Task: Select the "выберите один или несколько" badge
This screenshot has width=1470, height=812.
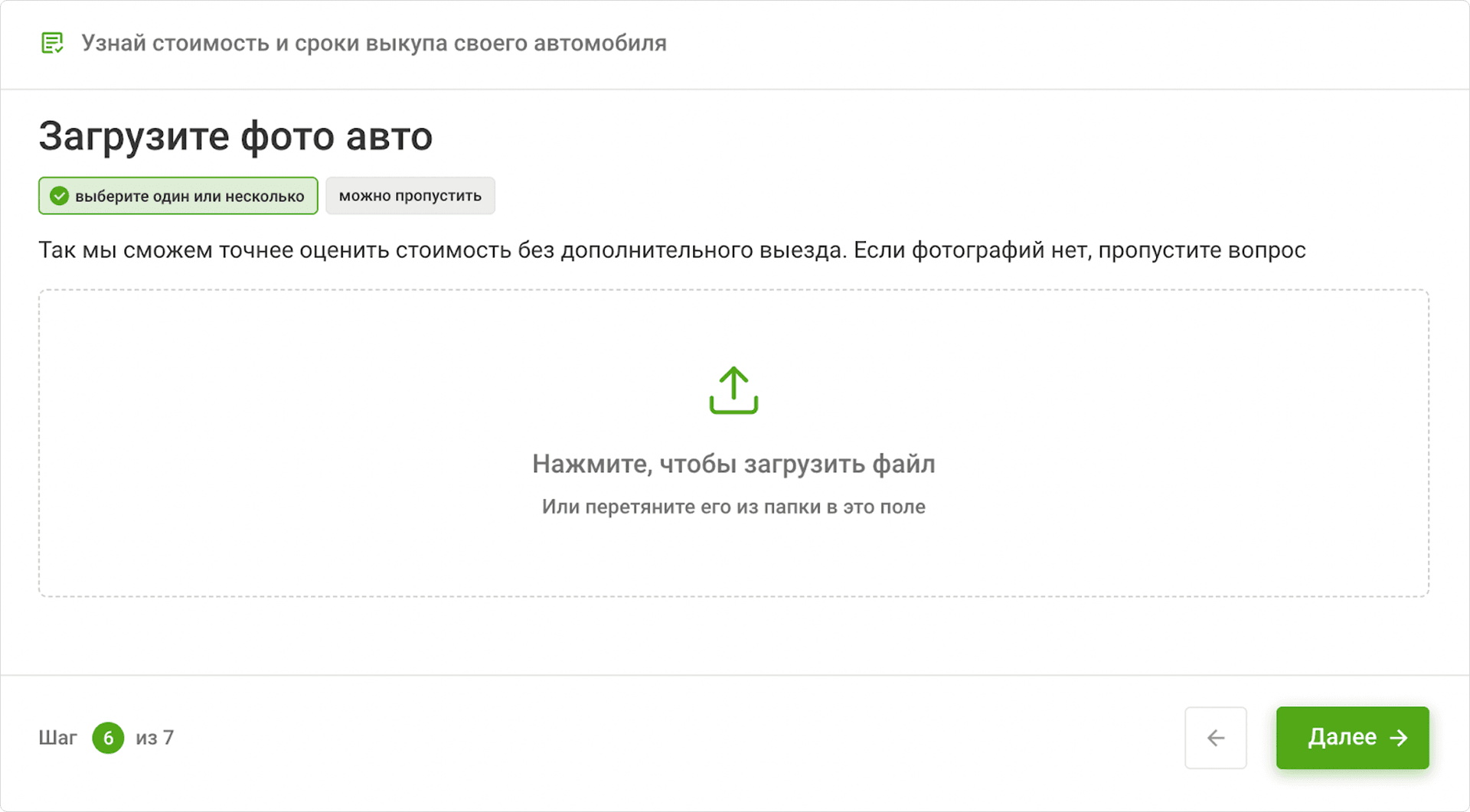Action: (x=189, y=196)
